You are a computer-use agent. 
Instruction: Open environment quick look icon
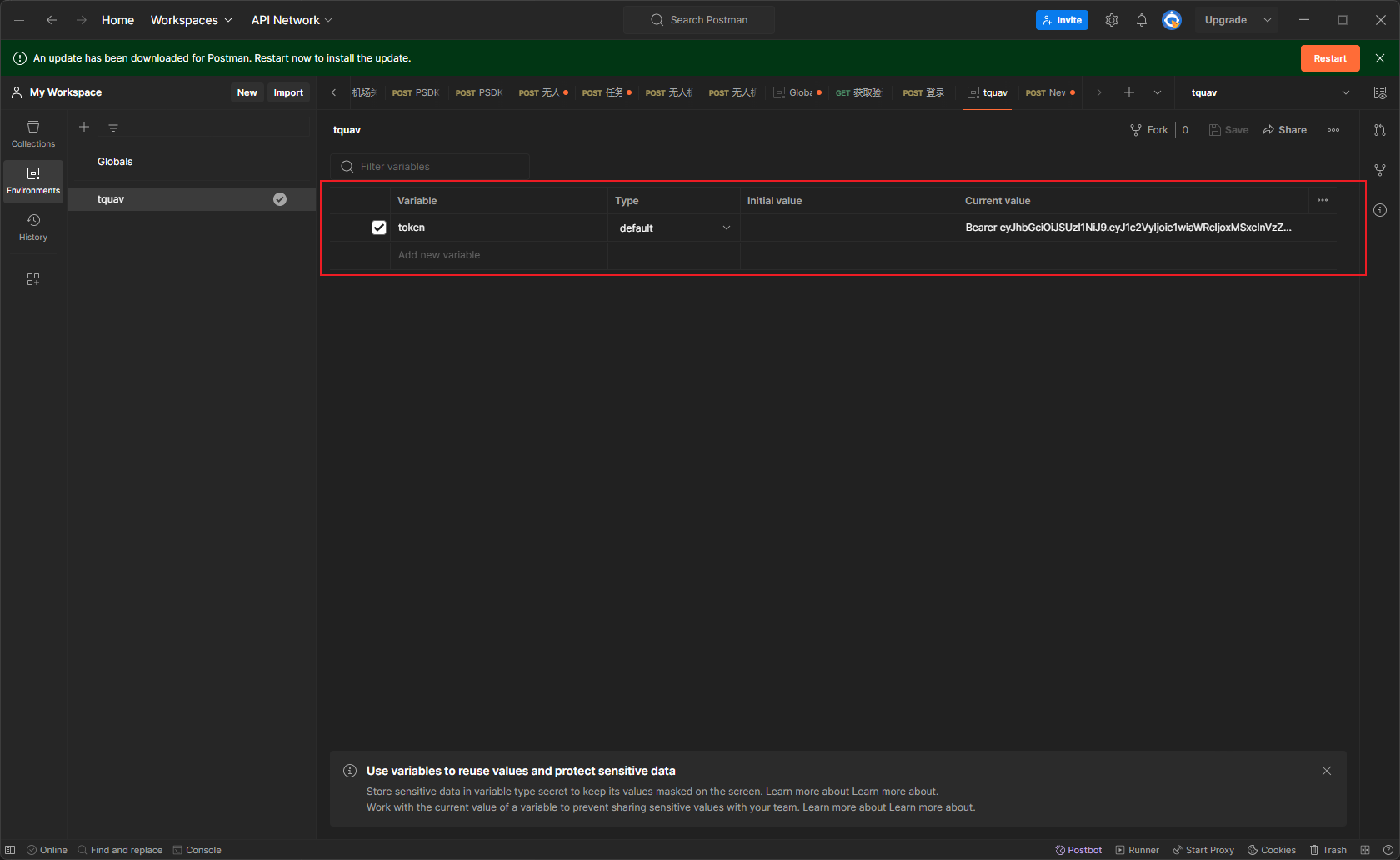1380,92
